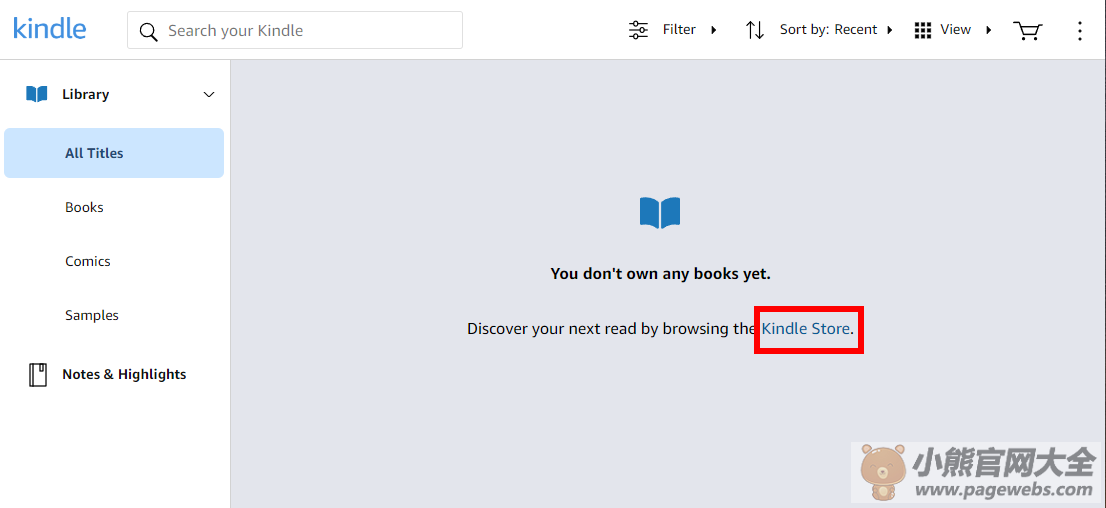This screenshot has height=508, width=1106.
Task: Follow the Kindle Store link
Action: (x=806, y=328)
